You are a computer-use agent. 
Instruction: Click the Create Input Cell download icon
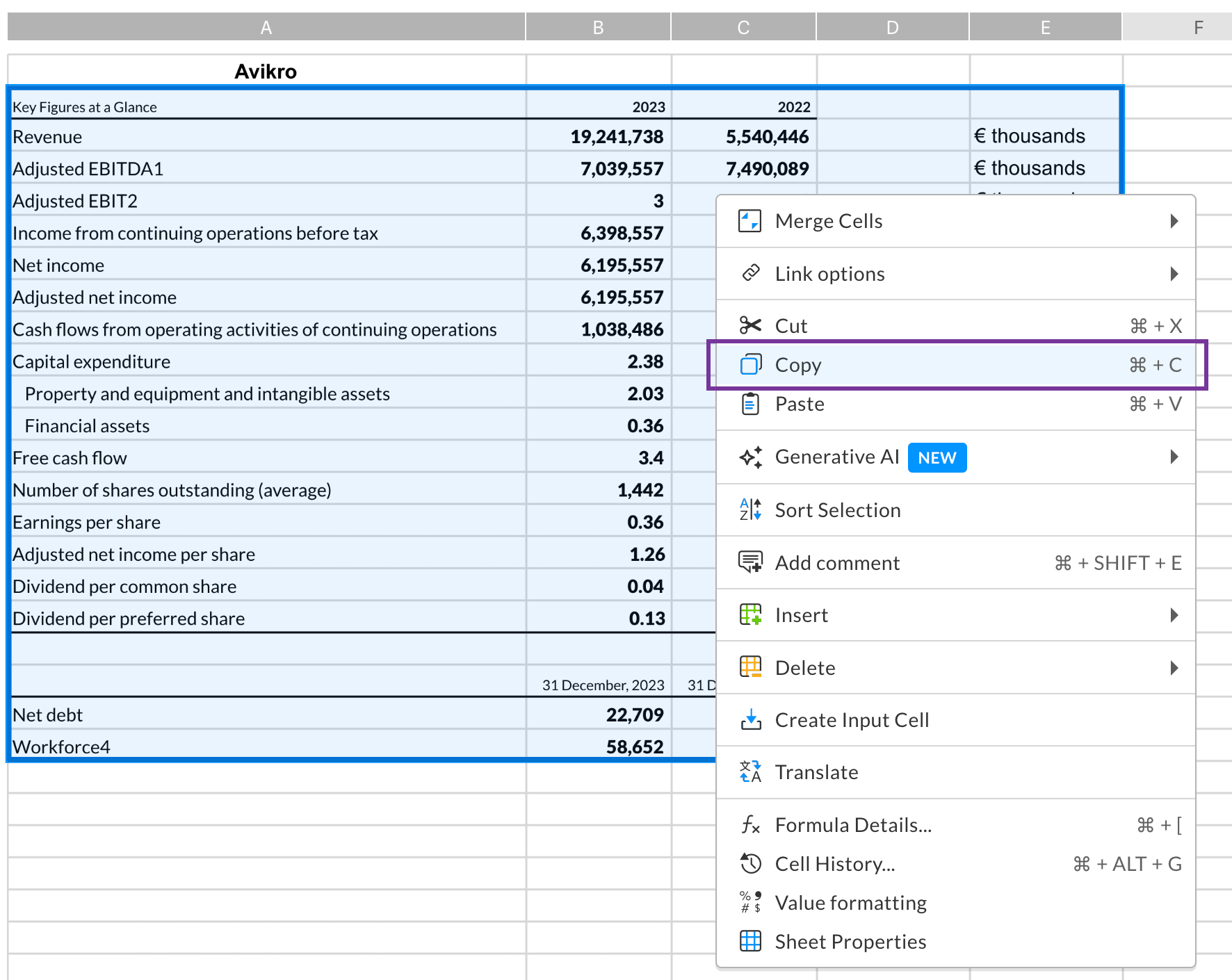[x=750, y=719]
